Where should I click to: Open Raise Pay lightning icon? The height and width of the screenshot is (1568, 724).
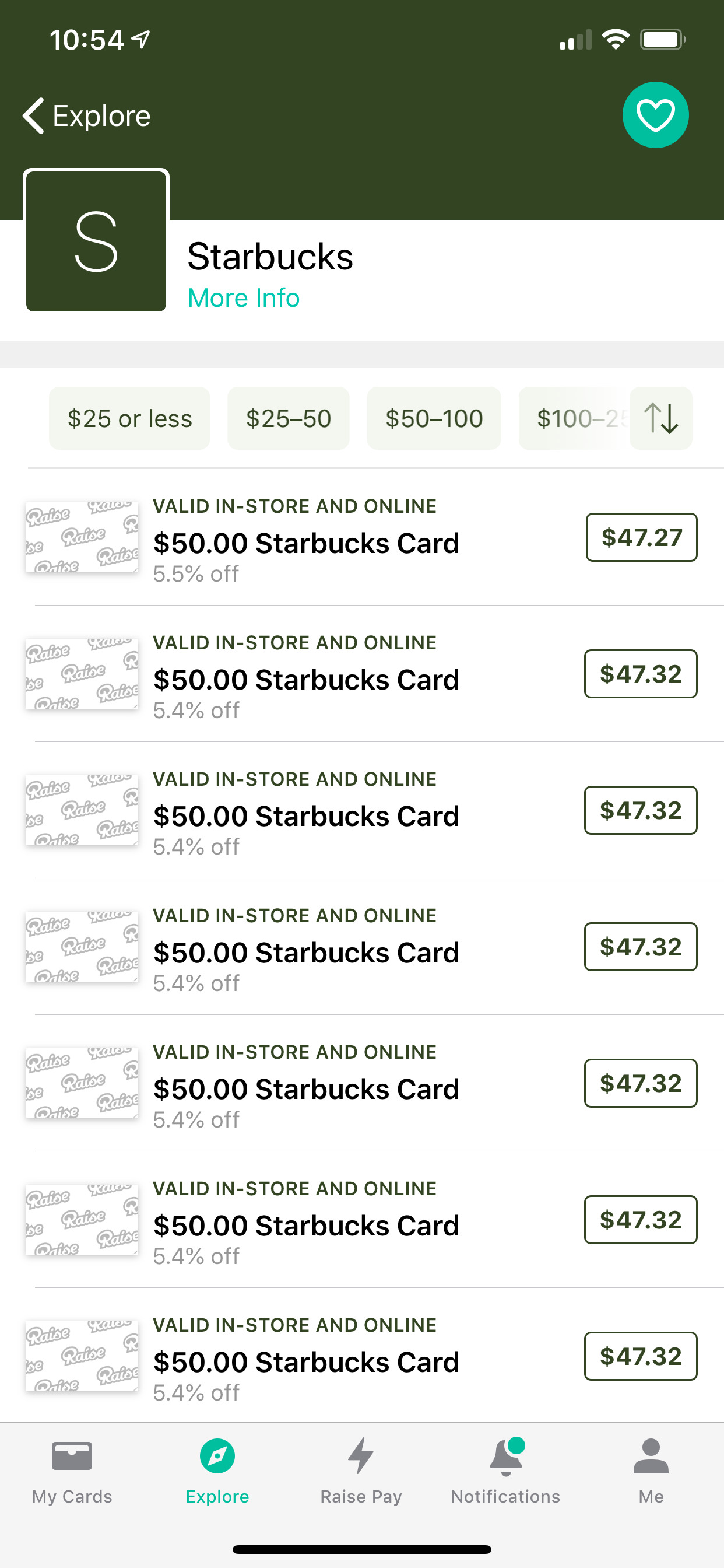click(x=361, y=1456)
